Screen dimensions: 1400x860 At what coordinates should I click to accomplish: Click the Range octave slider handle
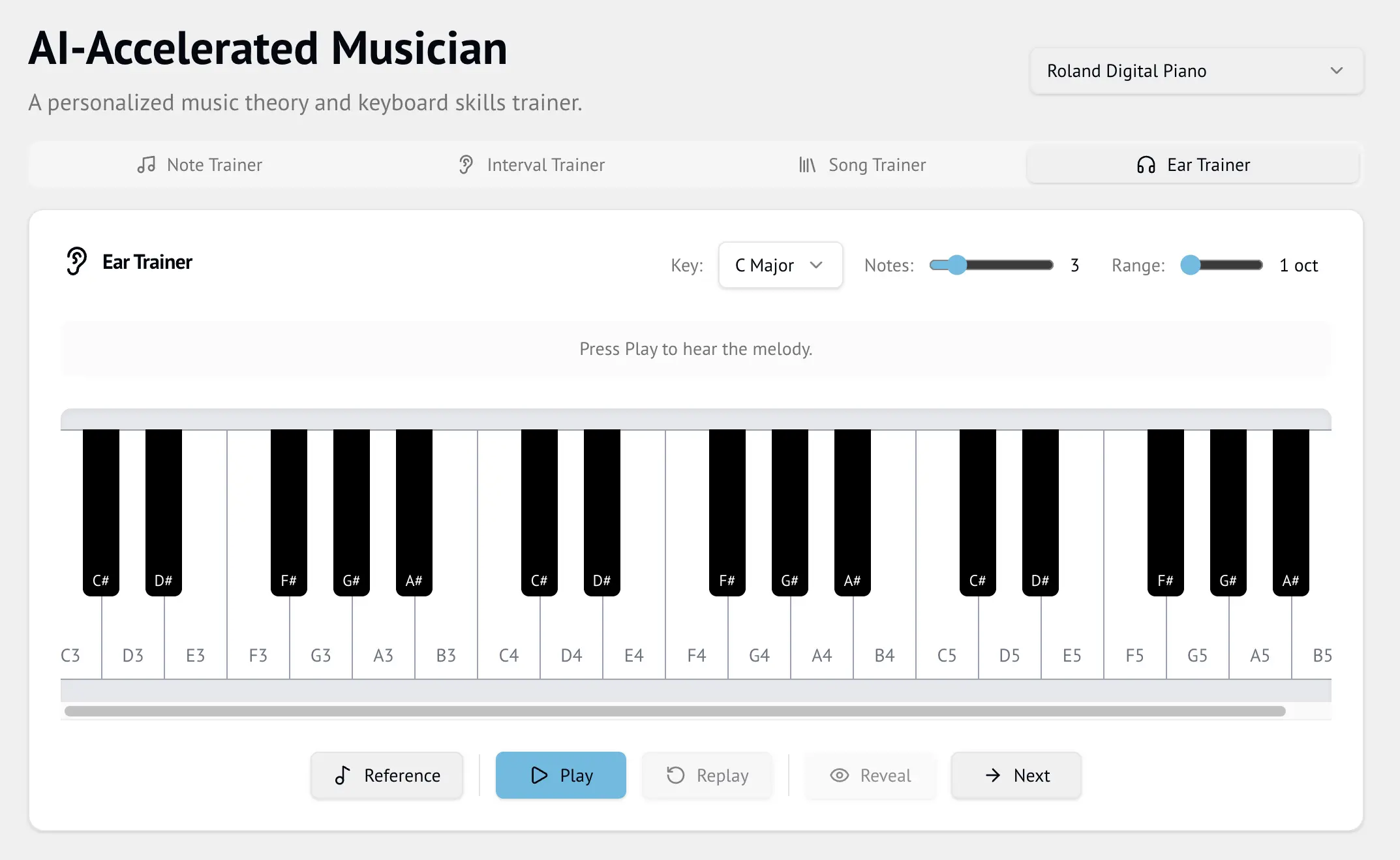click(x=1190, y=265)
